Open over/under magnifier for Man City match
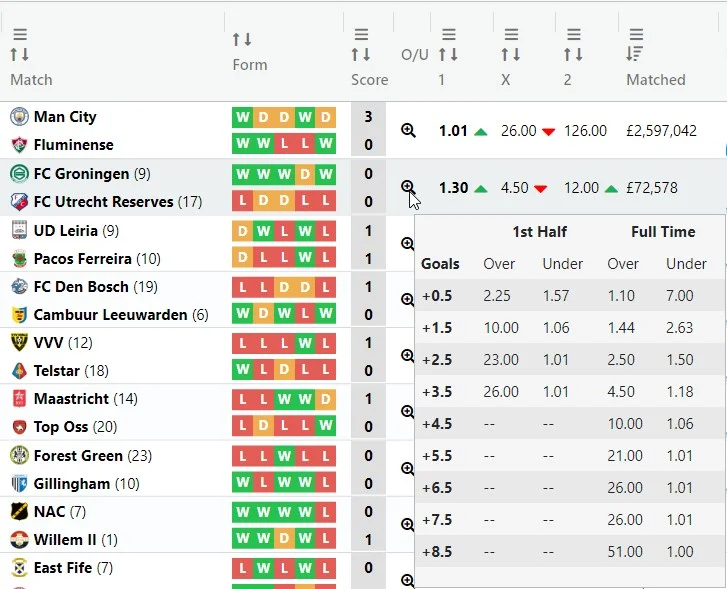Viewport: 727px width, 589px height. point(408,130)
